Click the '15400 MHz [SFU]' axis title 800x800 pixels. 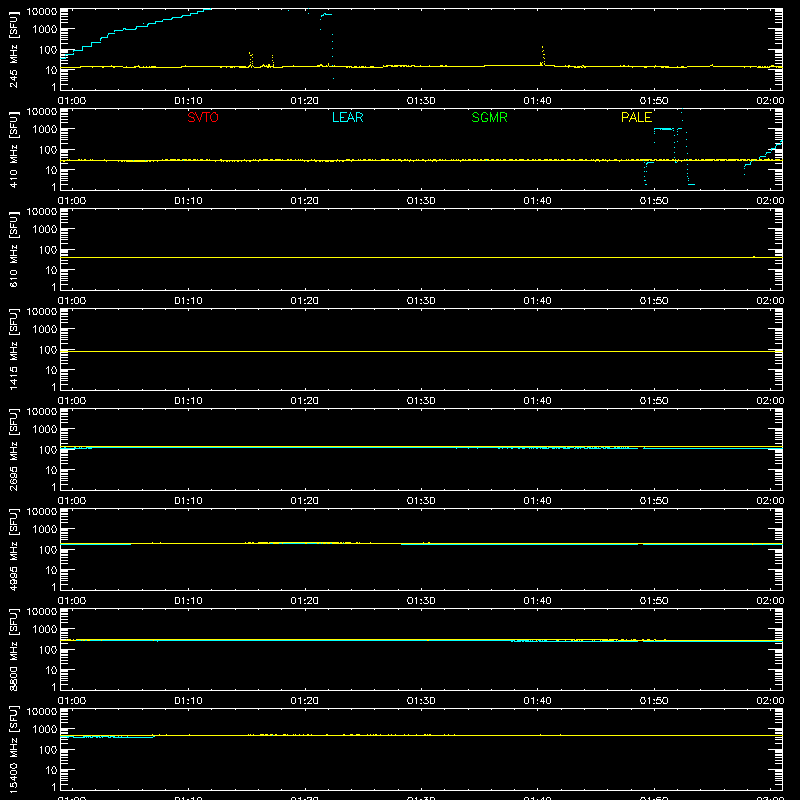(x=13, y=749)
